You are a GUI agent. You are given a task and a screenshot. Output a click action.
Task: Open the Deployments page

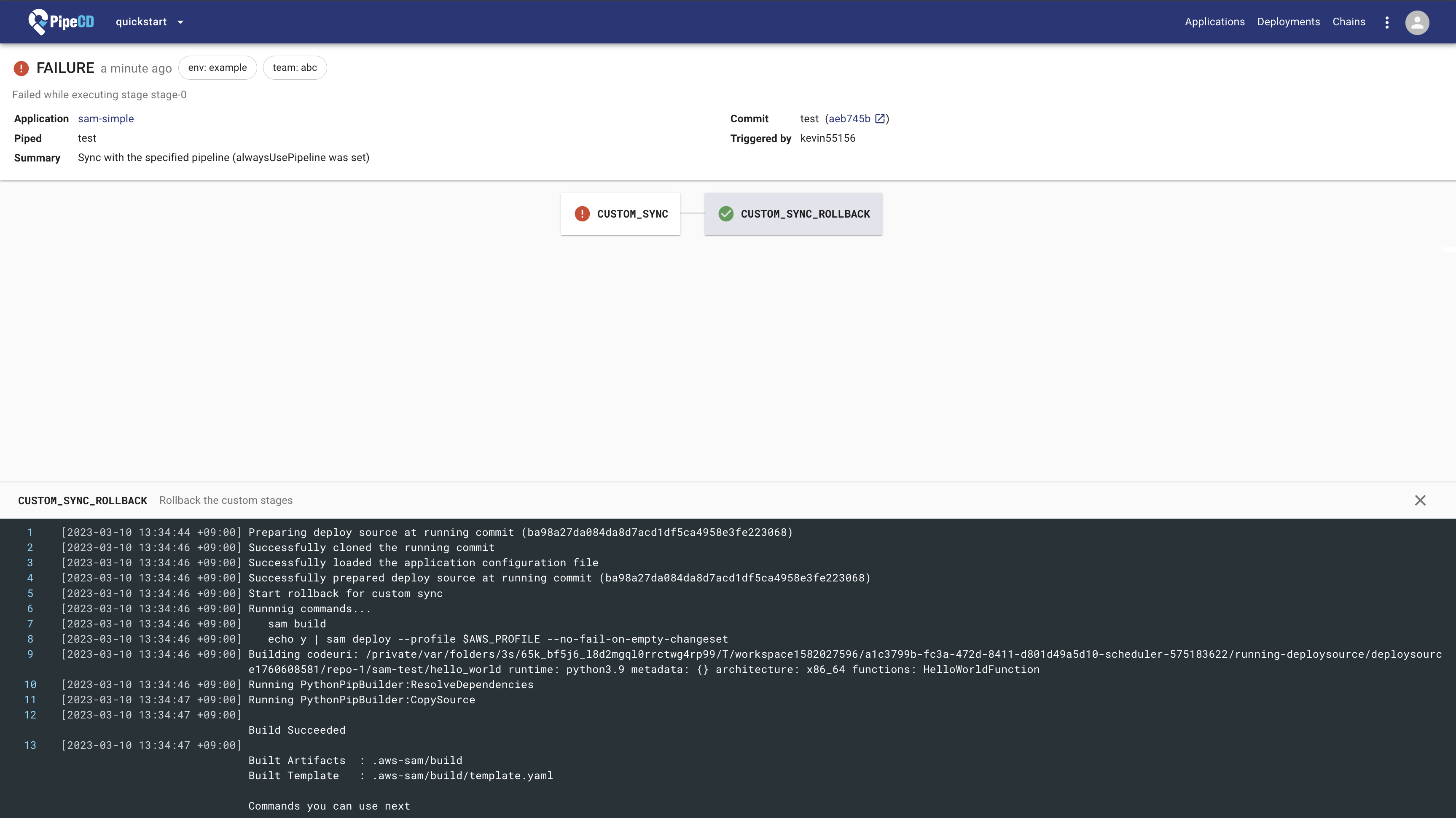tap(1288, 22)
